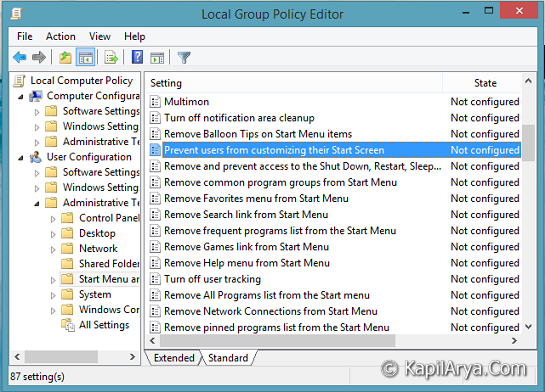Select Turn off notification area cleanup
545x392 pixels.
[335, 118]
